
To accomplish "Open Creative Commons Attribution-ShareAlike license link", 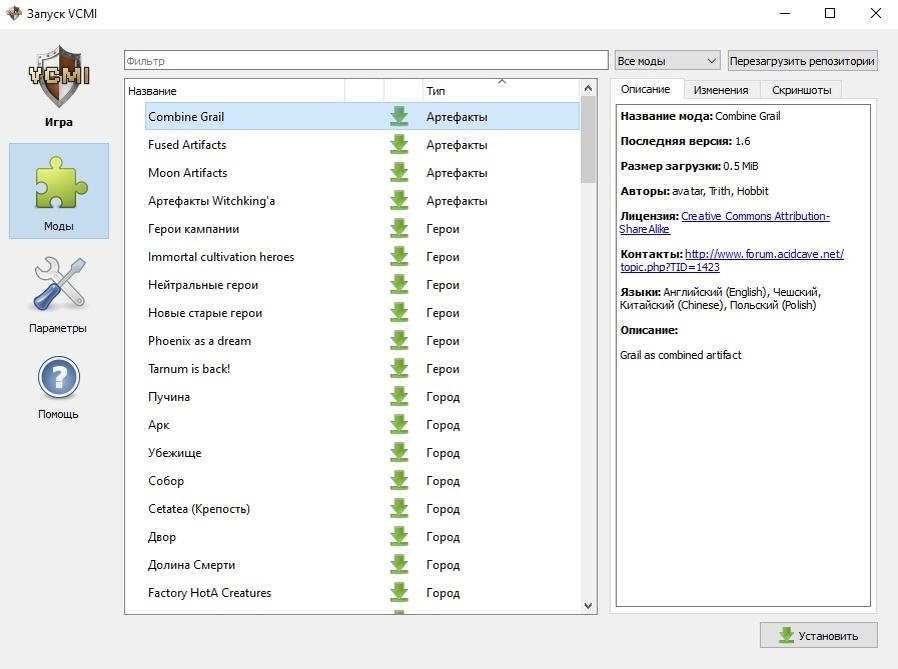I will pyautogui.click(x=724, y=222).
